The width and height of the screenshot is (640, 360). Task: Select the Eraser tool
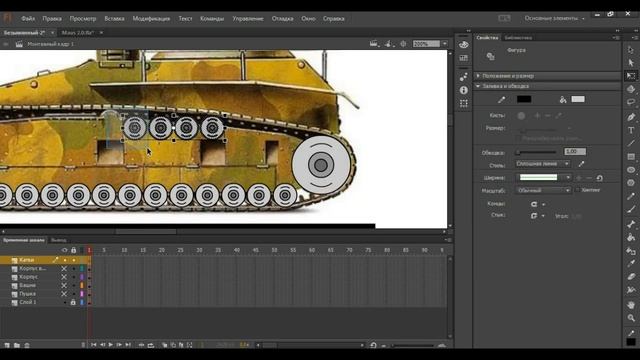tap(631, 277)
